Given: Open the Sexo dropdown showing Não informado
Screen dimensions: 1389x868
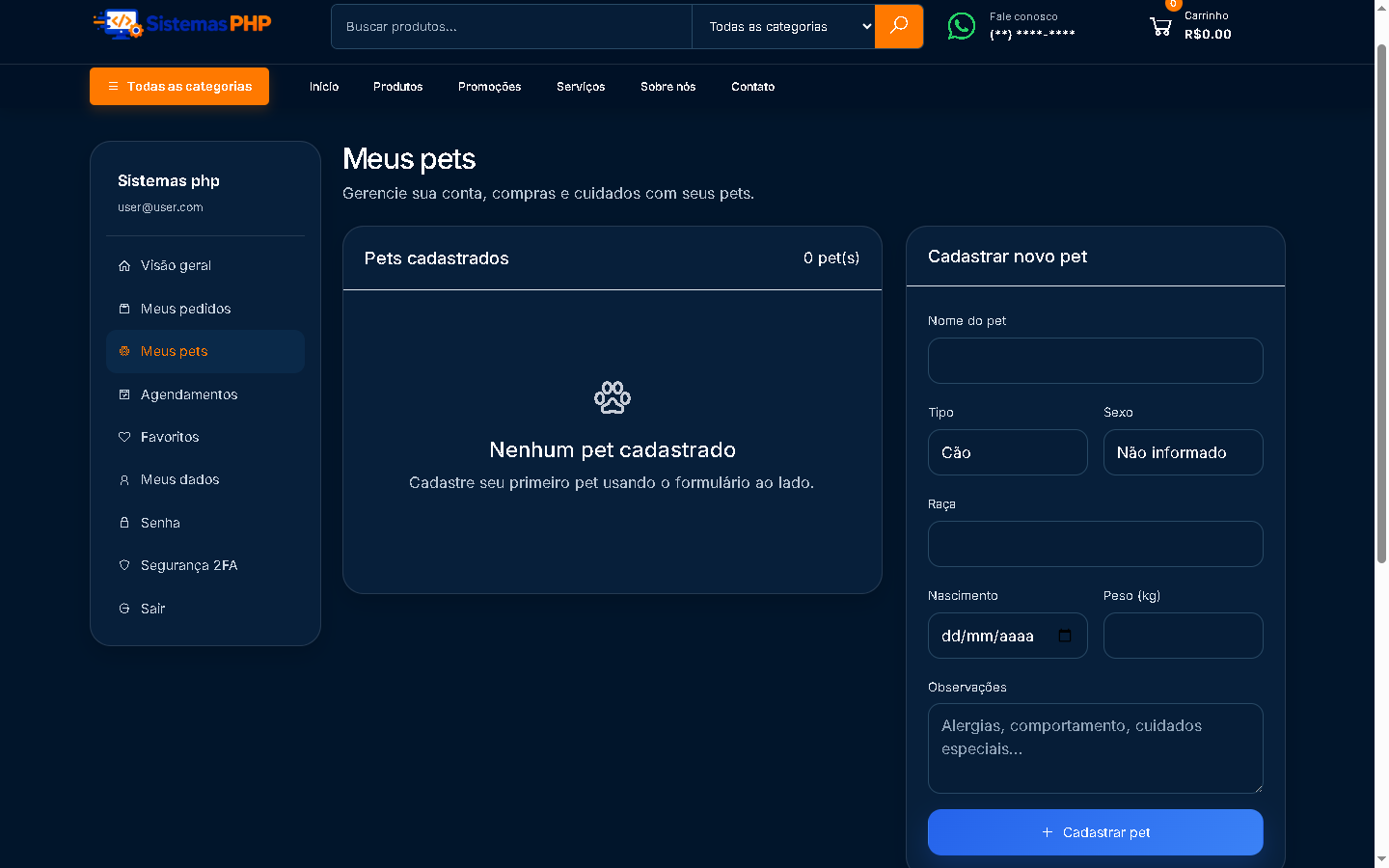Looking at the screenshot, I should click(x=1184, y=452).
